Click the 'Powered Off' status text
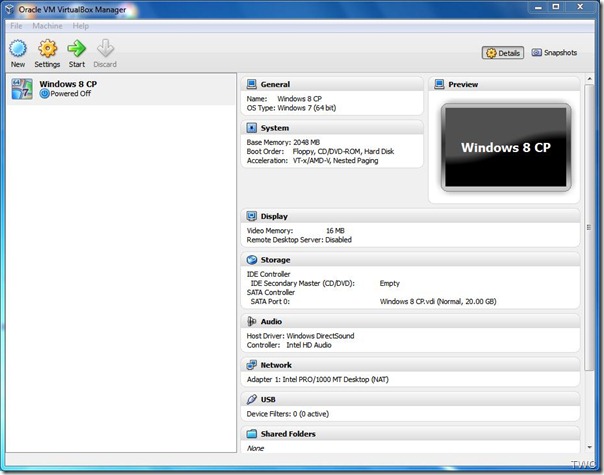Image resolution: width=604 pixels, height=475 pixels. click(x=70, y=94)
